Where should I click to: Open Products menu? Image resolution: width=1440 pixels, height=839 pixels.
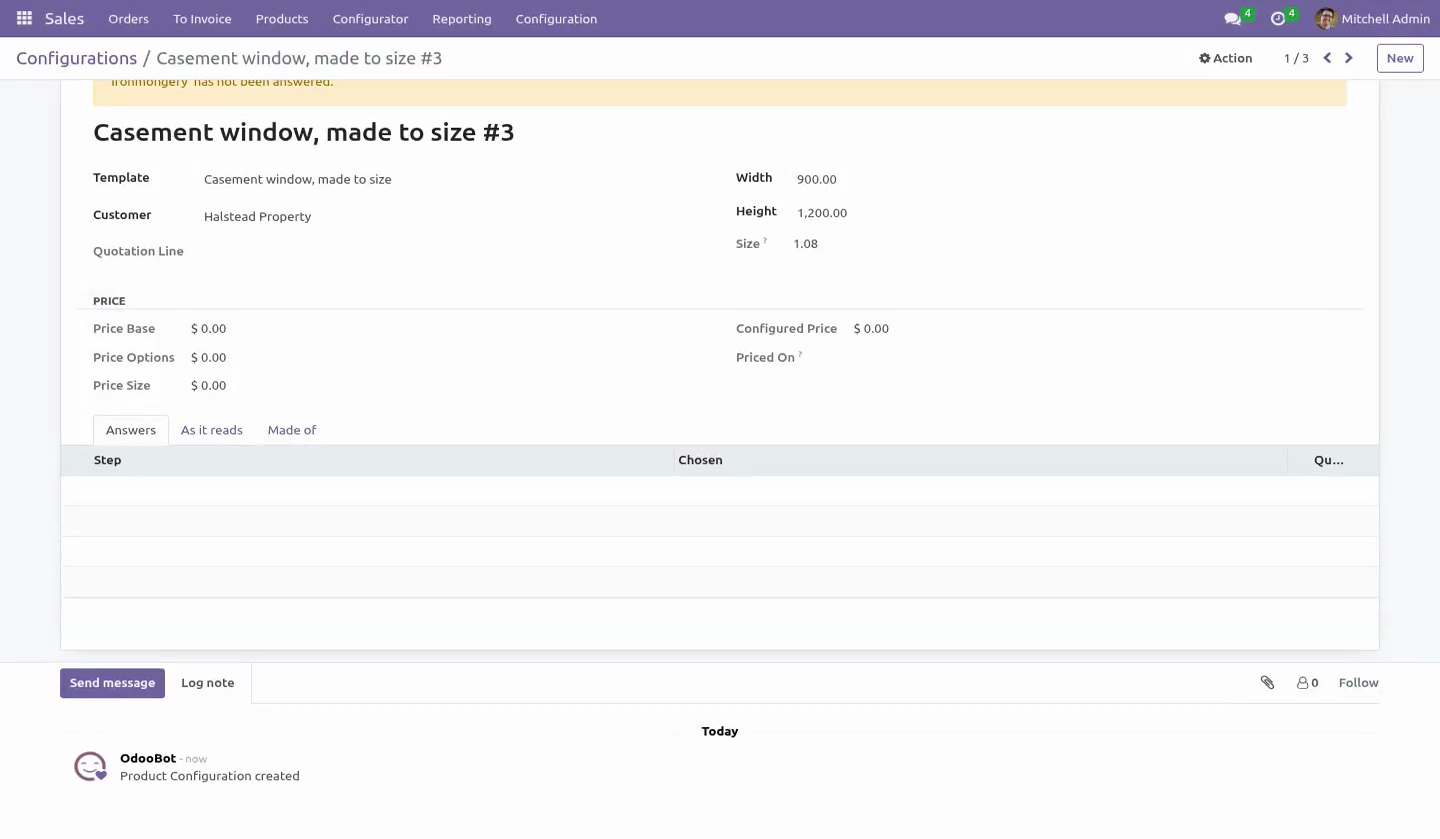tap(281, 19)
